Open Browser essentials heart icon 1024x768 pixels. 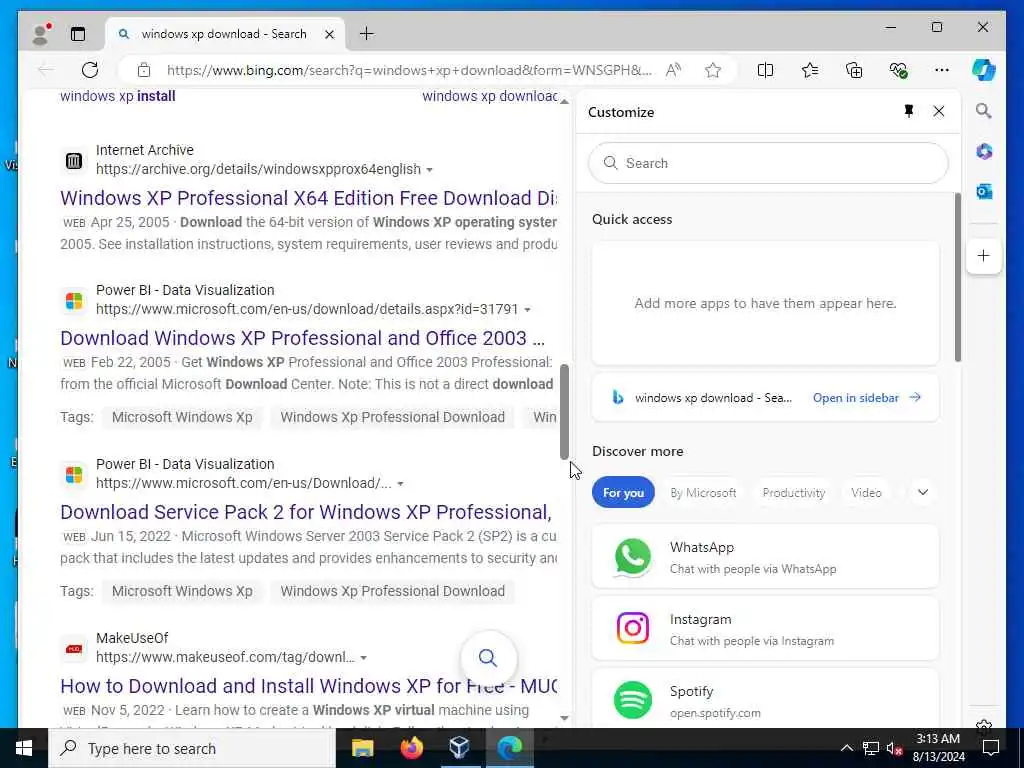tap(898, 70)
